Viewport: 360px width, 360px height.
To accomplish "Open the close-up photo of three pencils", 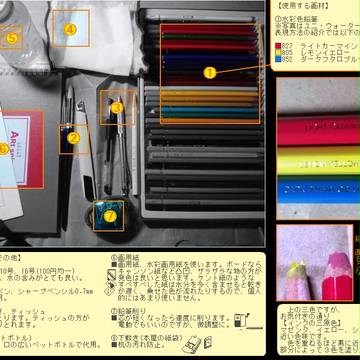I will 318,149.
